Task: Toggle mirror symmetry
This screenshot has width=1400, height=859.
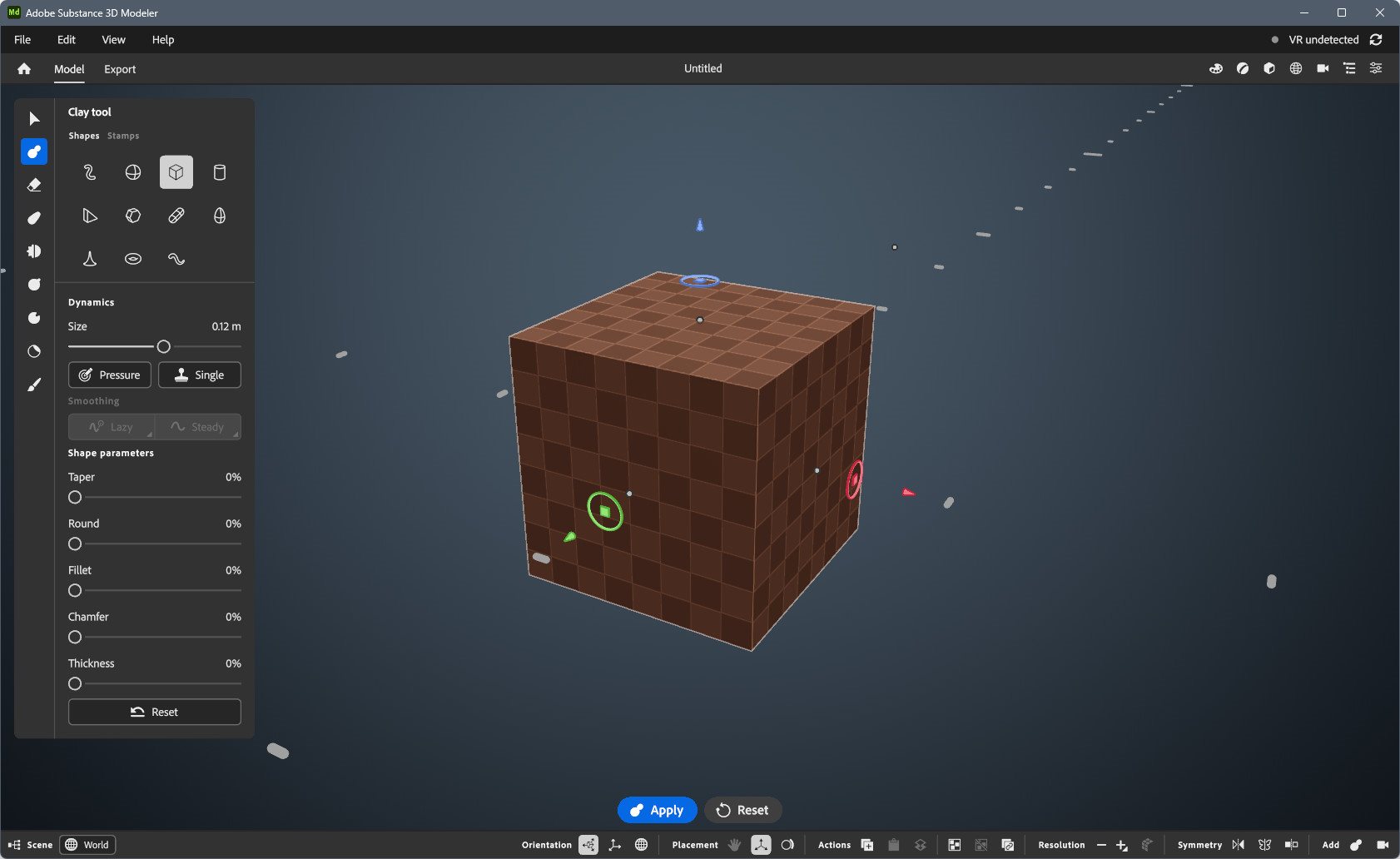Action: coord(1239,845)
